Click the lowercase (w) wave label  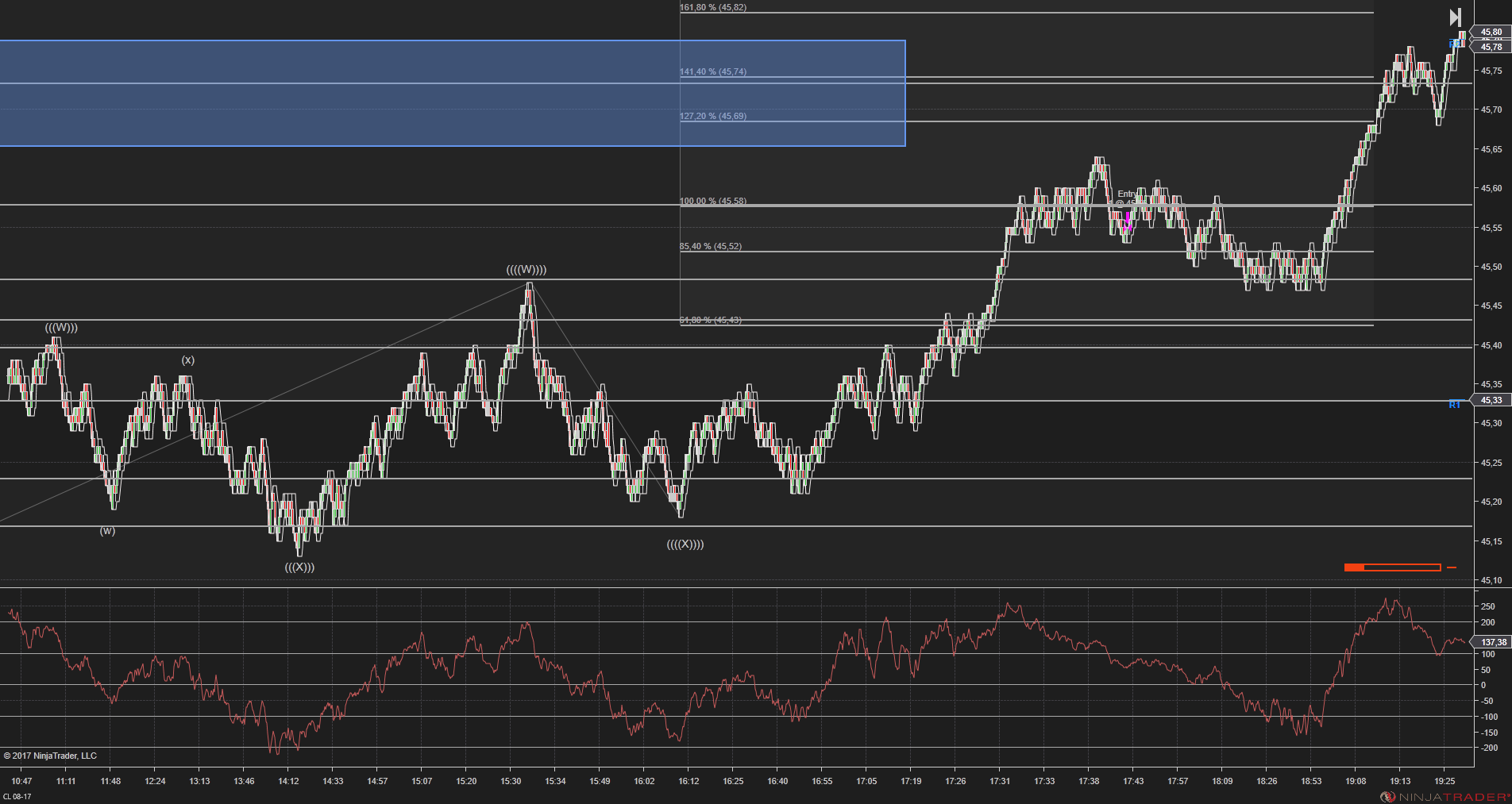[107, 531]
